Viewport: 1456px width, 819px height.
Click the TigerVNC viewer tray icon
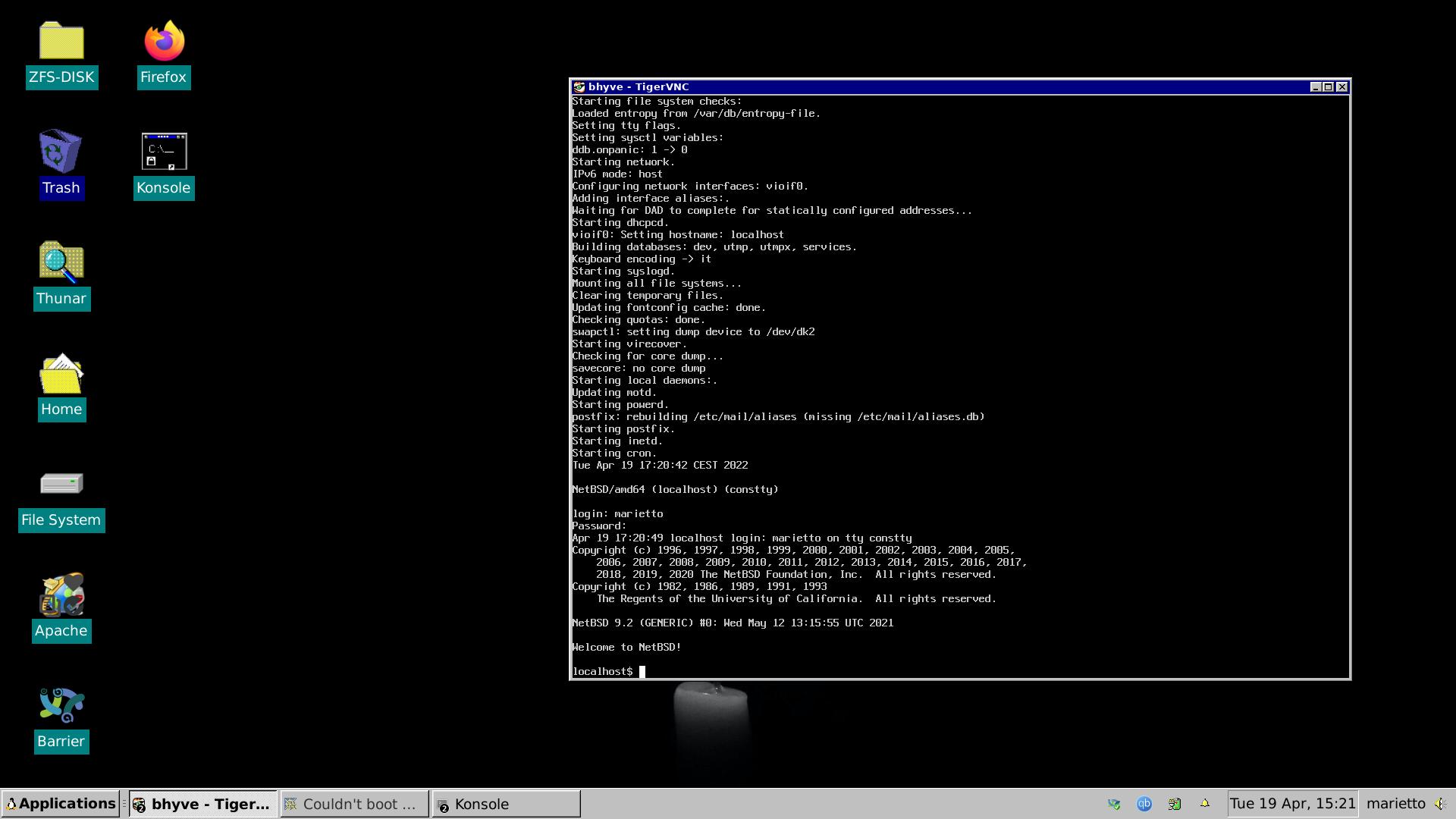1115,803
